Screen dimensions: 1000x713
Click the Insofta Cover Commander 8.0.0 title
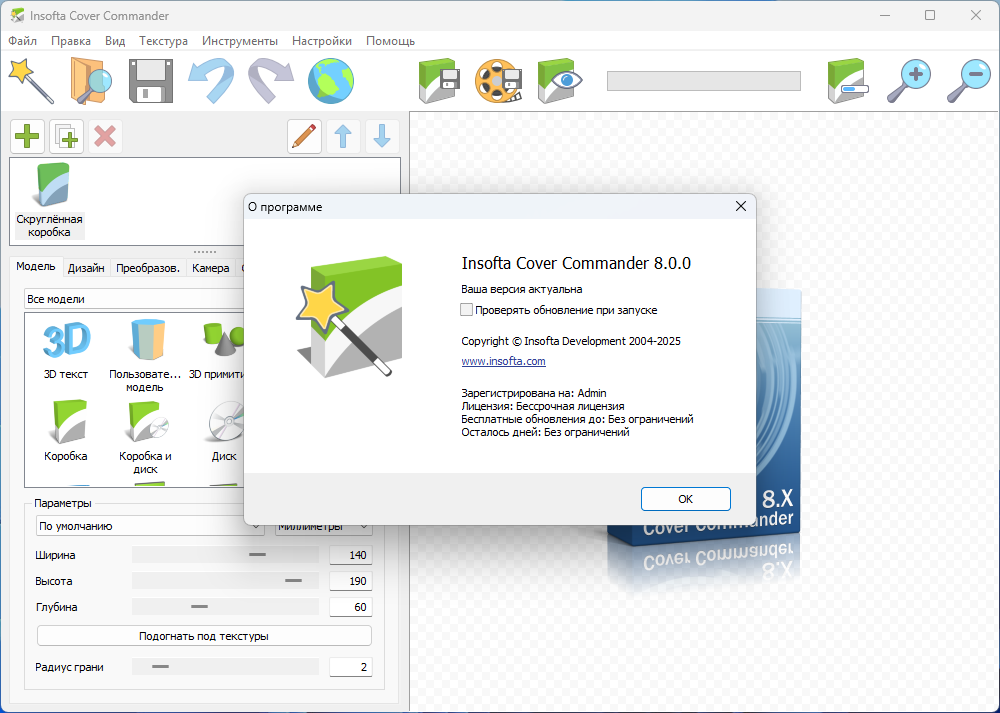pyautogui.click(x=576, y=263)
